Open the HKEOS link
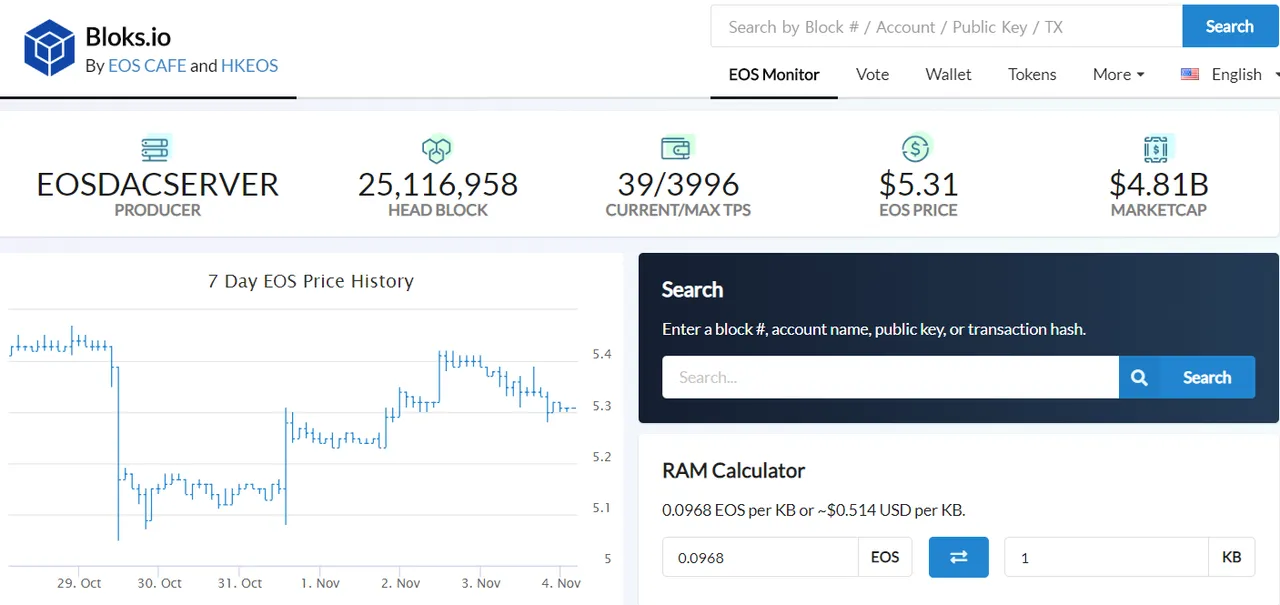1280x605 pixels. coord(250,66)
